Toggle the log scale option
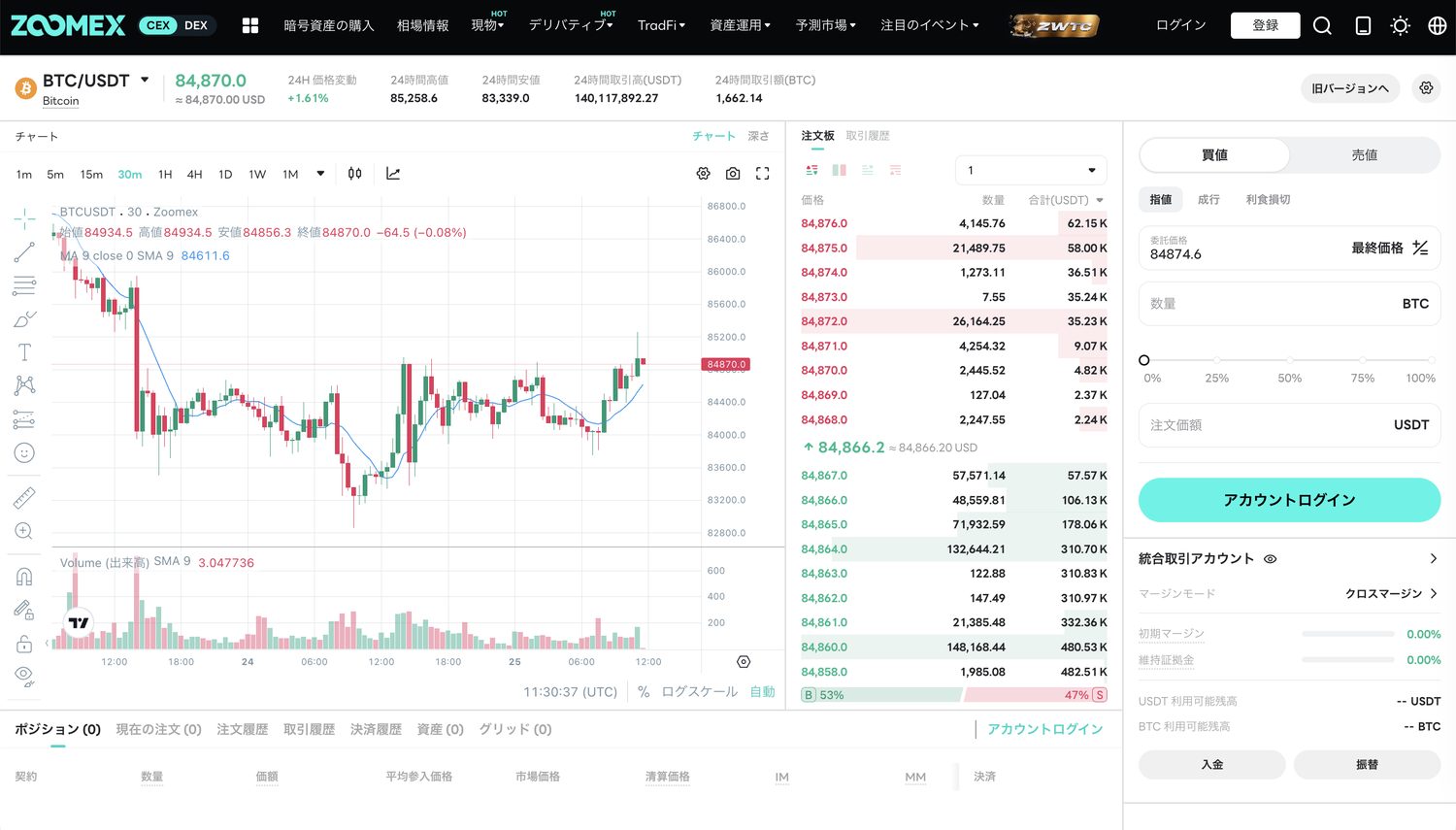 [x=699, y=692]
